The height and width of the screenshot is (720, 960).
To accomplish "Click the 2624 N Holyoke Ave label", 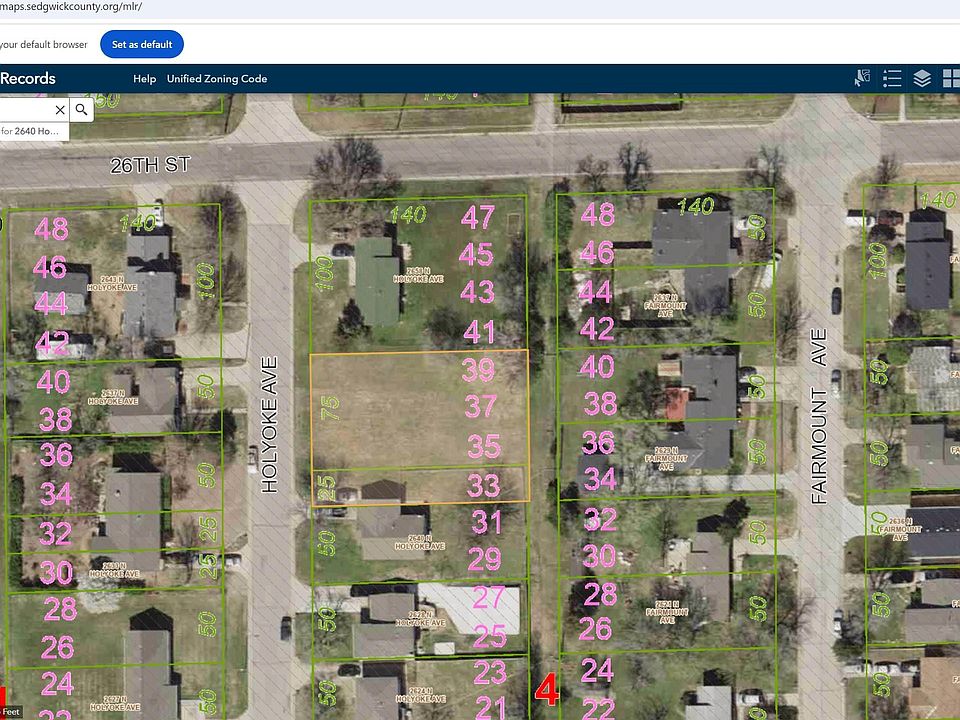I will click(x=420, y=695).
